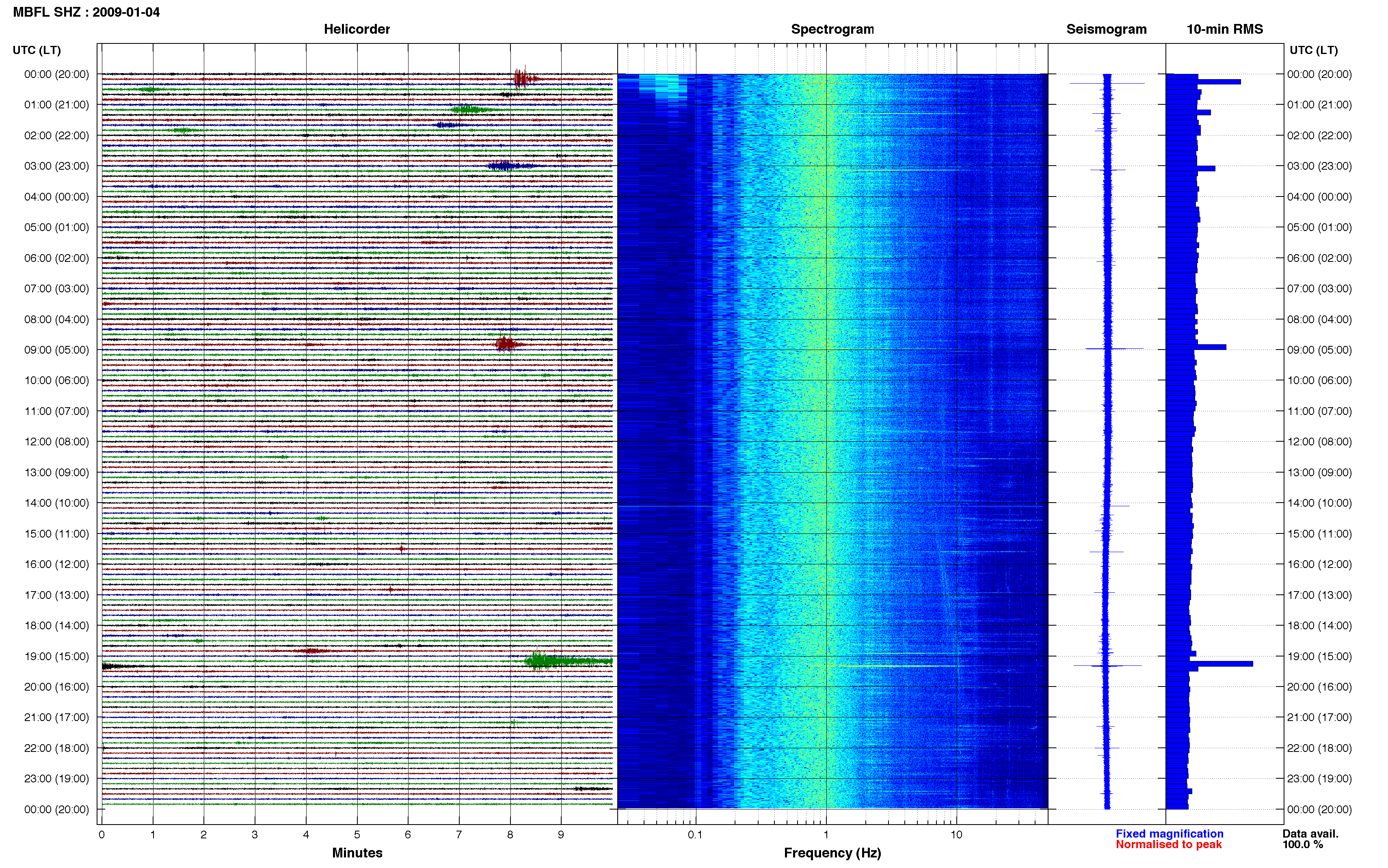Click the 09:00 (05:00) label beside the Helicorder
Viewport: 1388px width, 868px height.
click(x=57, y=350)
